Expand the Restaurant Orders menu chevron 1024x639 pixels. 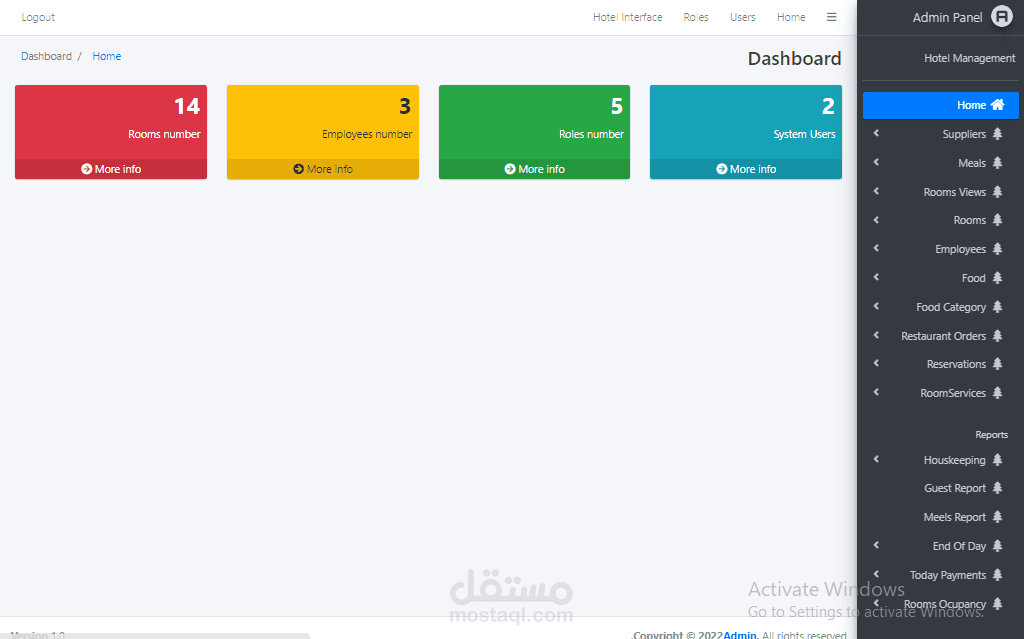(876, 335)
